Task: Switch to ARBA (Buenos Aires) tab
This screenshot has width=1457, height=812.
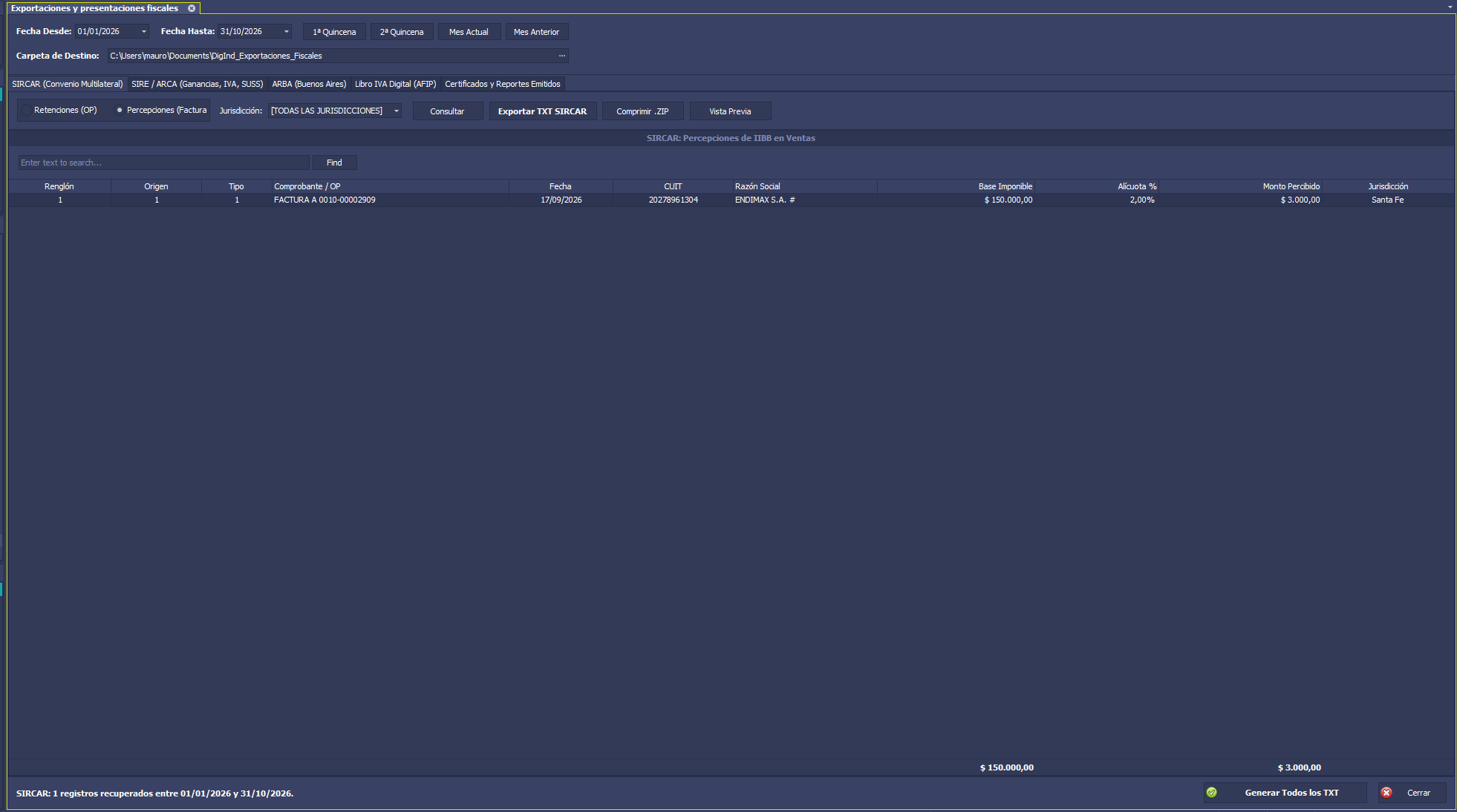Action: (309, 84)
